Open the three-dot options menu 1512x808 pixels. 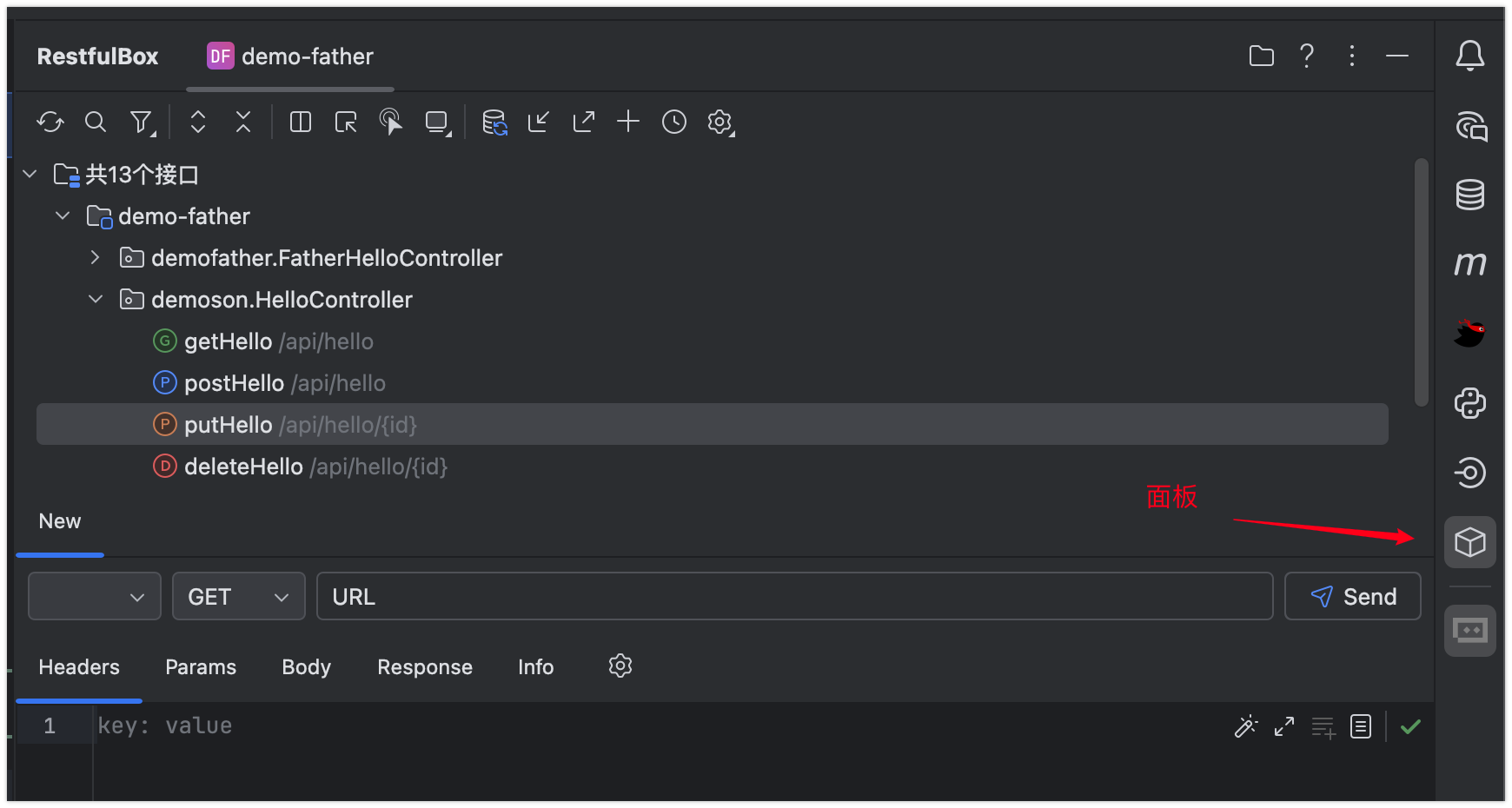(x=1352, y=56)
